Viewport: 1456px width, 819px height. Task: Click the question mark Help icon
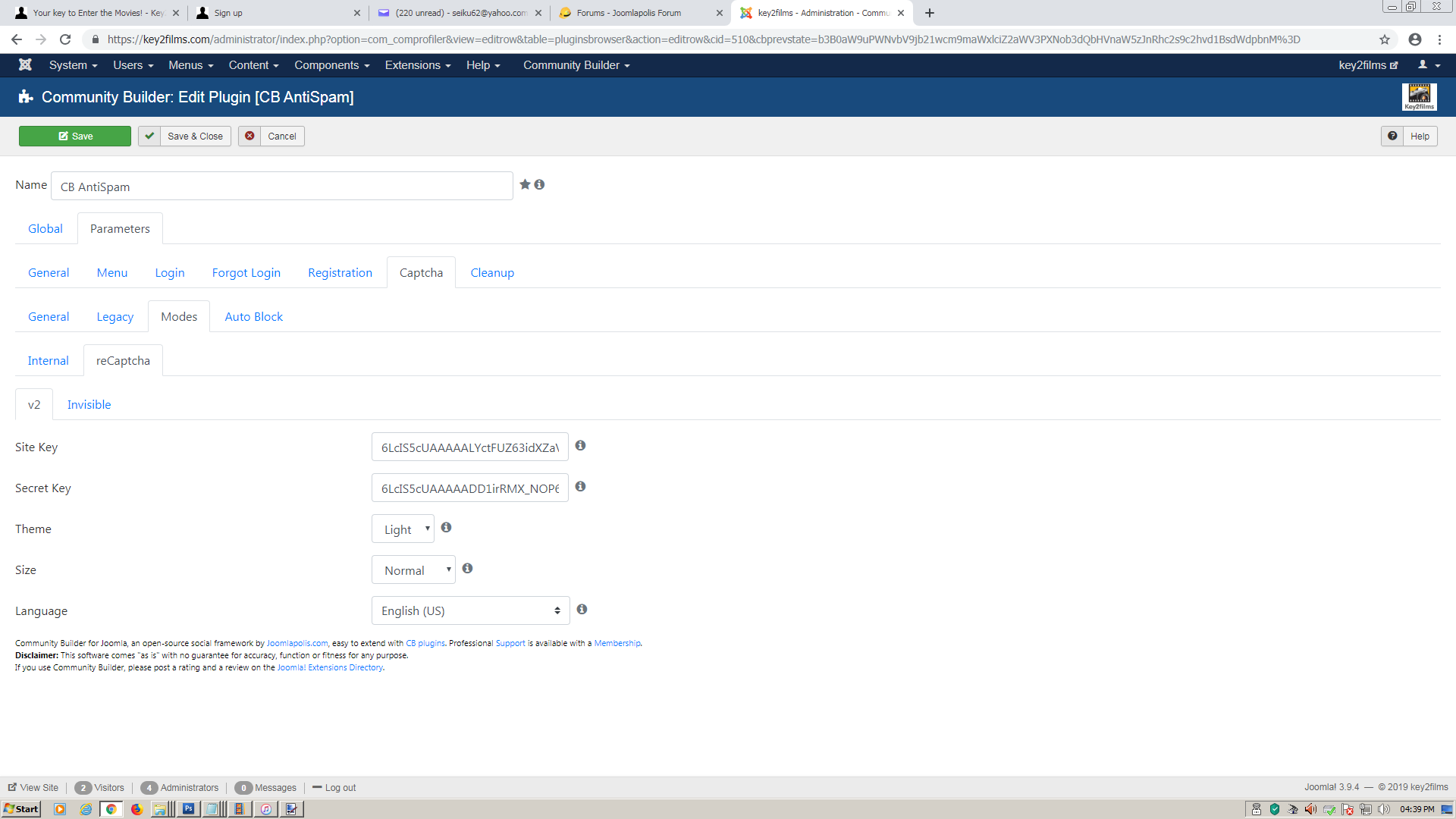click(x=1392, y=136)
